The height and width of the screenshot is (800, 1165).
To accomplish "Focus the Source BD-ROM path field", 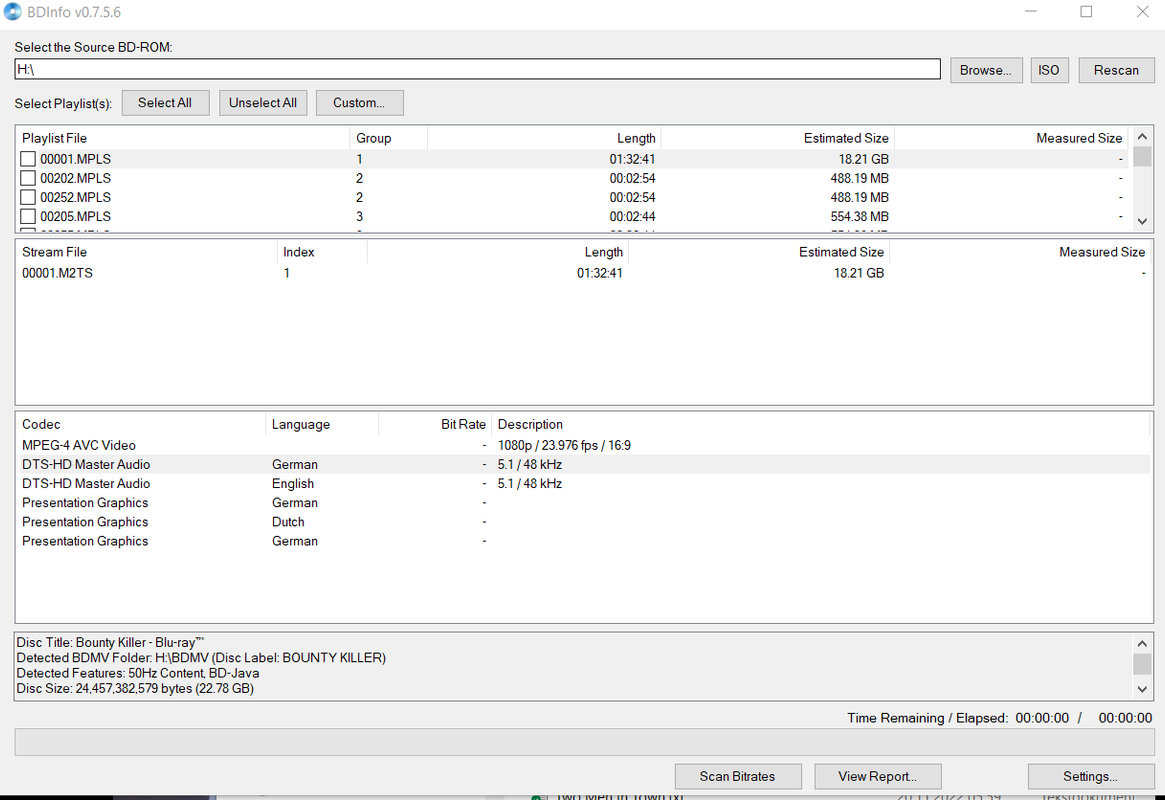I will 477,69.
